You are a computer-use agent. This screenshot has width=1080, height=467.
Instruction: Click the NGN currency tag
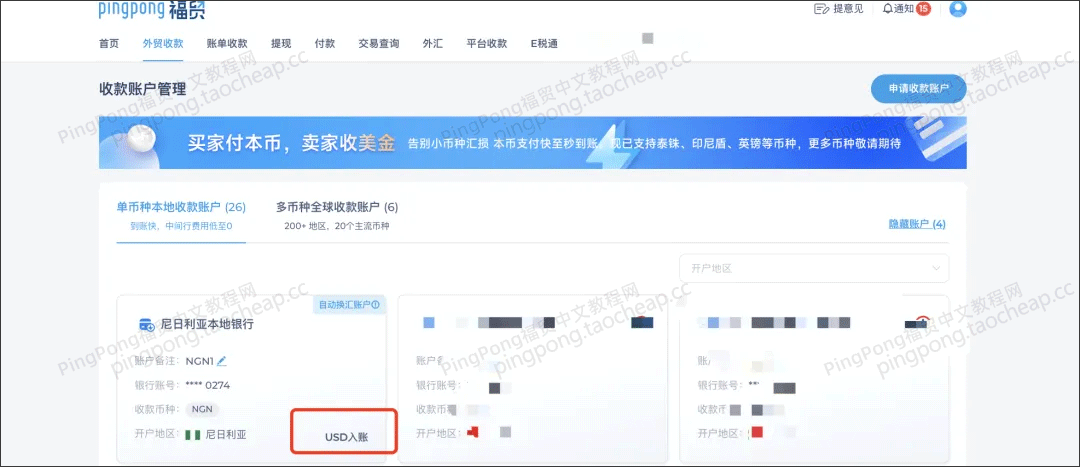click(202, 408)
